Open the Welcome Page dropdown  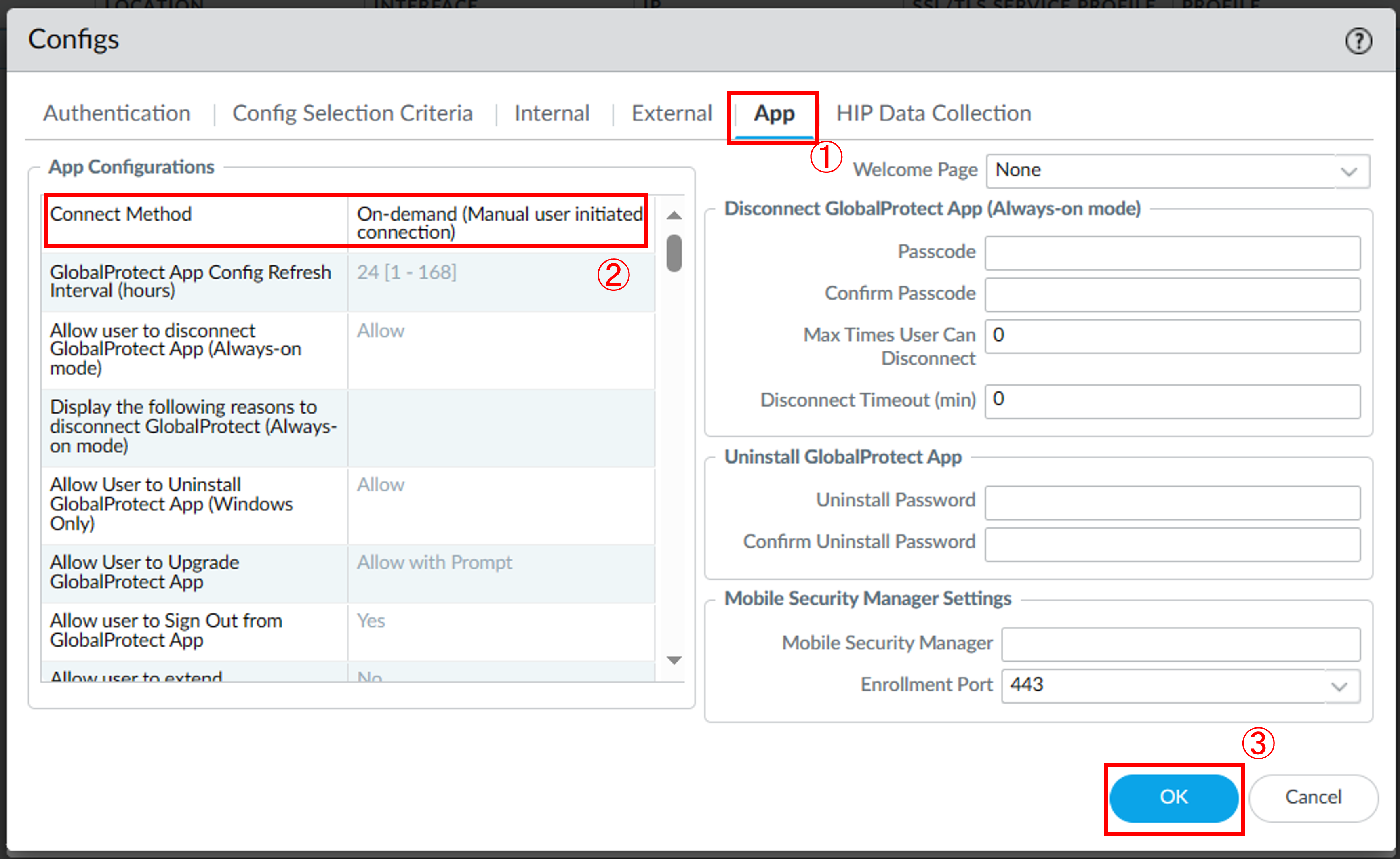coord(1348,171)
